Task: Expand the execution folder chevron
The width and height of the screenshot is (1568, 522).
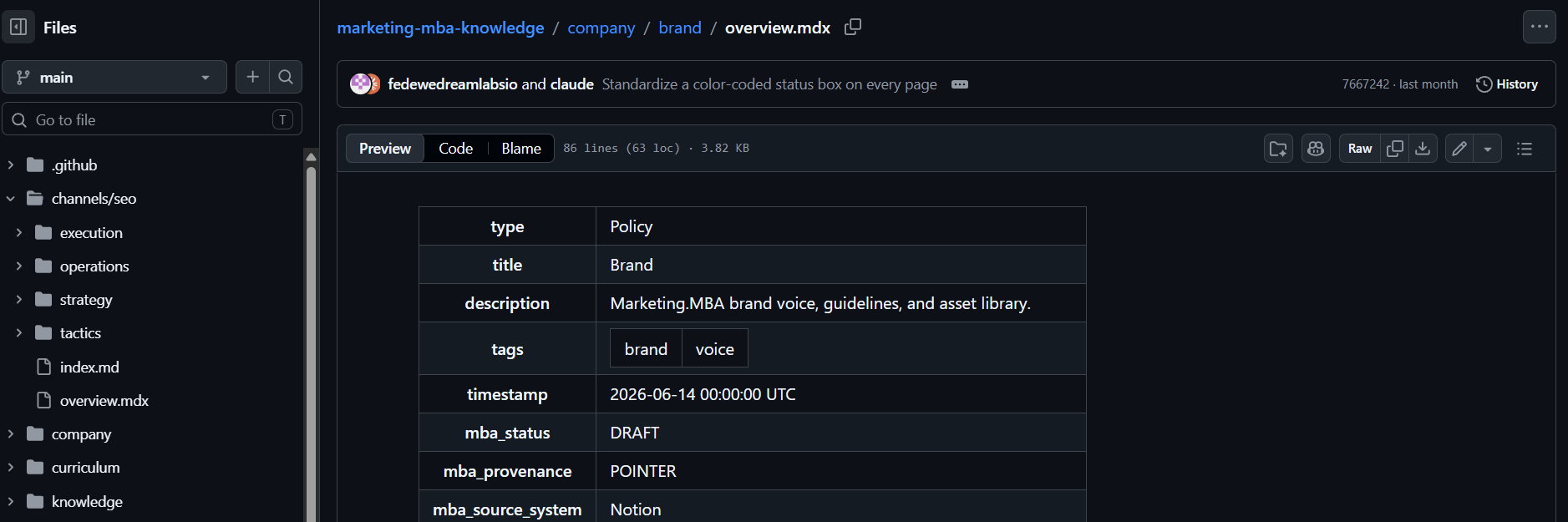Action: pyautogui.click(x=19, y=233)
